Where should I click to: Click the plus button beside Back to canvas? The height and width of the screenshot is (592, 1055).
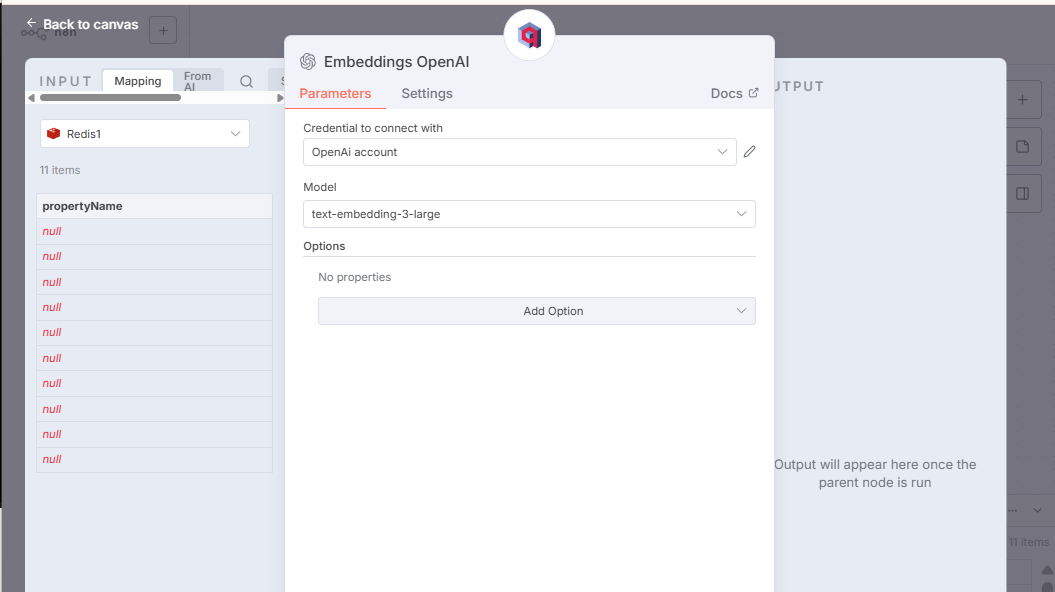(163, 30)
